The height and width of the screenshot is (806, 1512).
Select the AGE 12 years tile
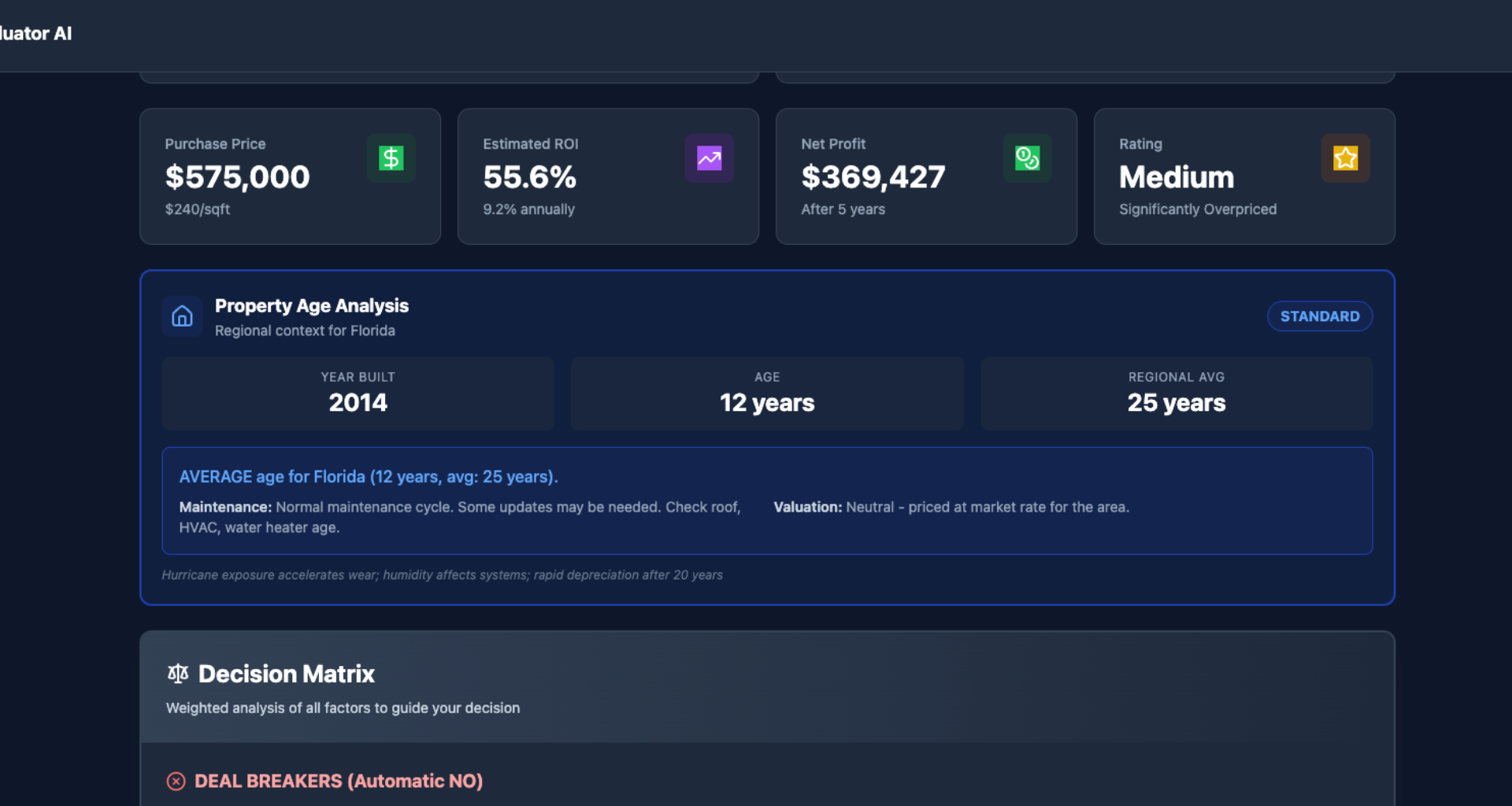point(766,394)
